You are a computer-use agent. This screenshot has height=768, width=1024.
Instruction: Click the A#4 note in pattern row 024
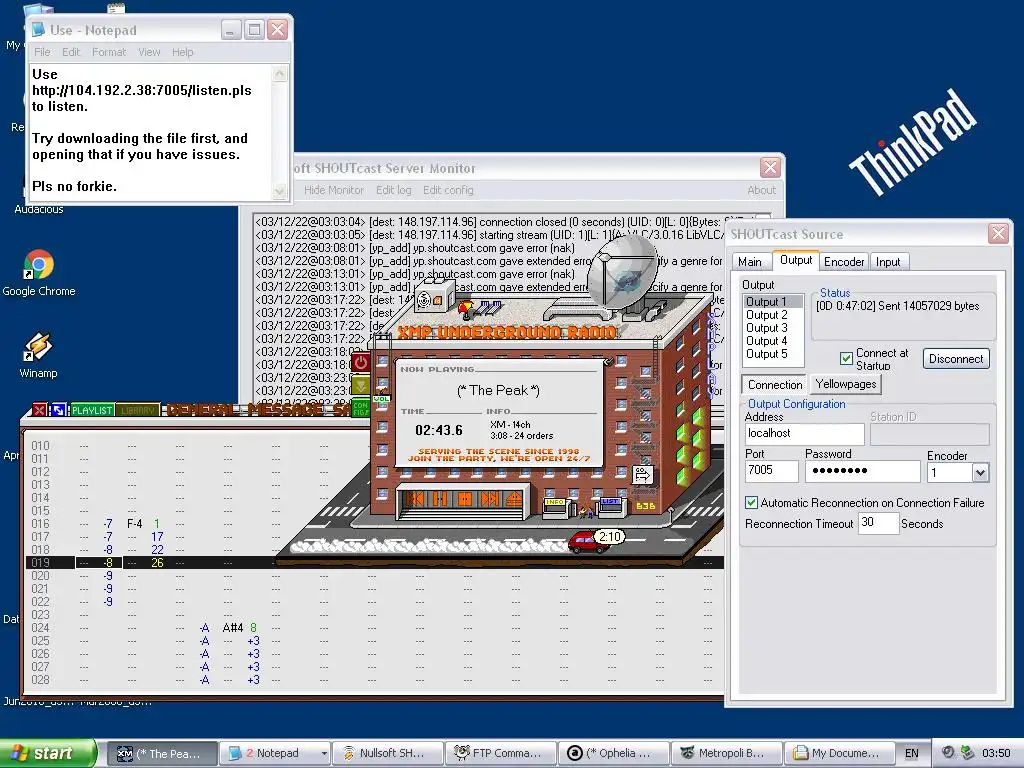point(232,628)
